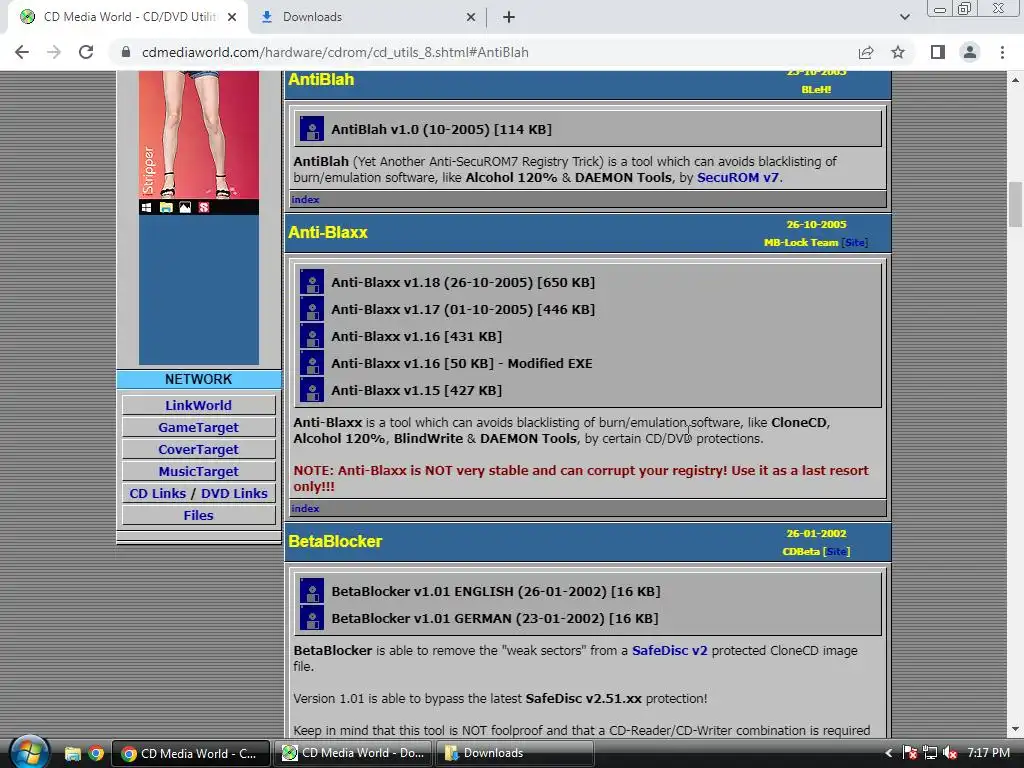Image resolution: width=1024 pixels, height=768 pixels.
Task: Click the scrollbar up arrow
Action: (x=1016, y=80)
